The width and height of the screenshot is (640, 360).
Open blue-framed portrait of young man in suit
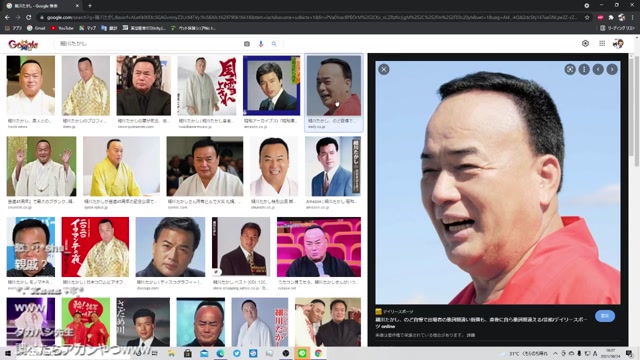pos(271,85)
